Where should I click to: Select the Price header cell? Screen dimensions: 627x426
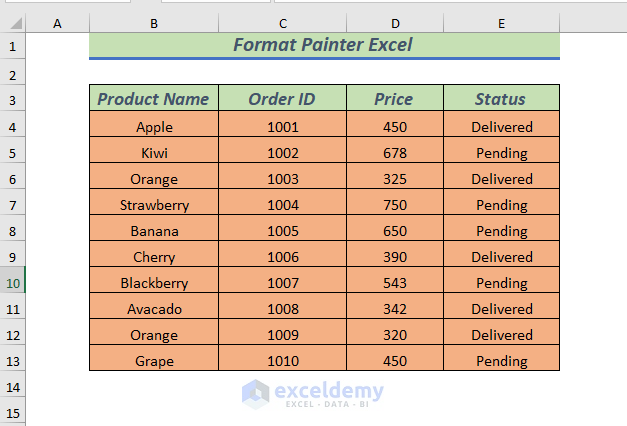(x=395, y=99)
